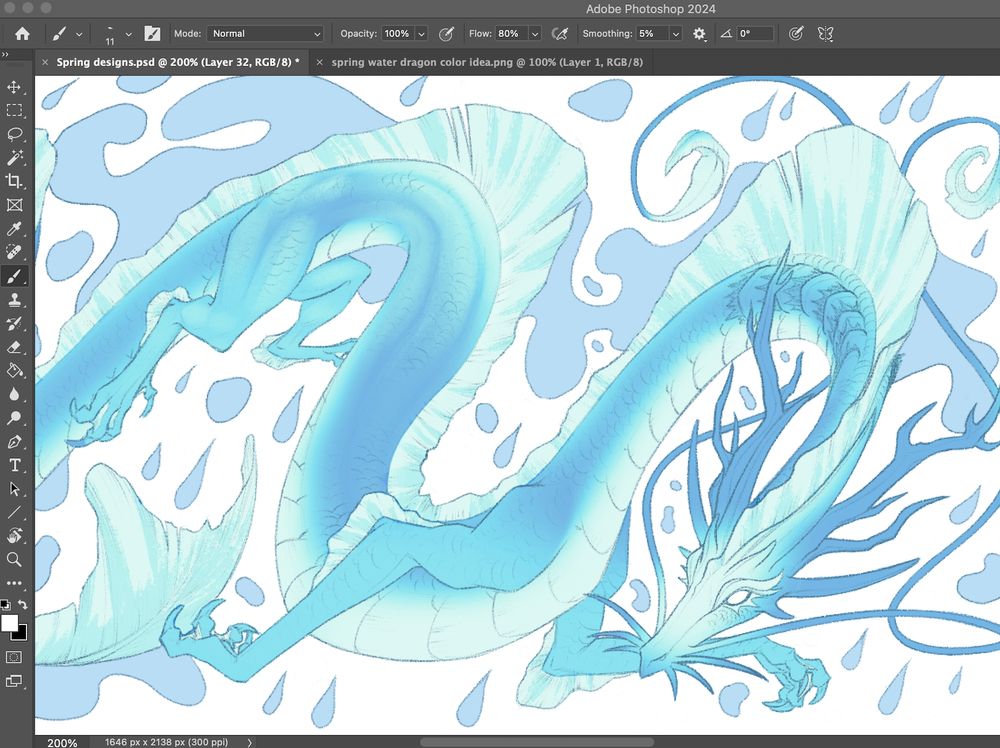Toggle Quick Mask mode
Viewport: 1000px width, 748px height.
coord(15,657)
